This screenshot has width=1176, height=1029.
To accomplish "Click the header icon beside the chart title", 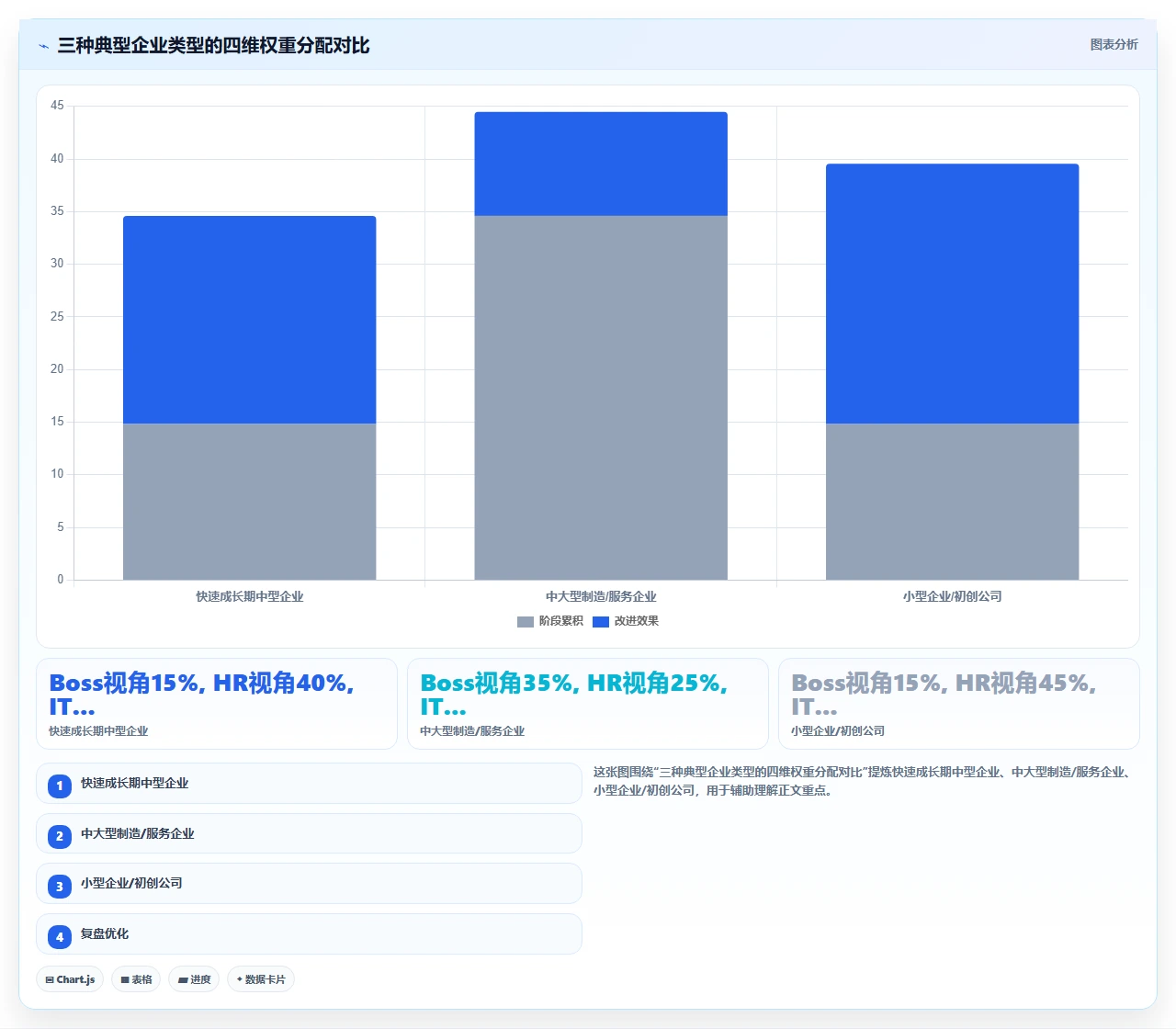I will pos(43,46).
